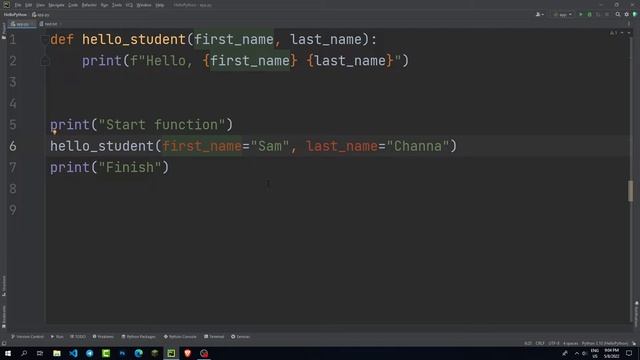Open the Navigate menu

[56, 5]
